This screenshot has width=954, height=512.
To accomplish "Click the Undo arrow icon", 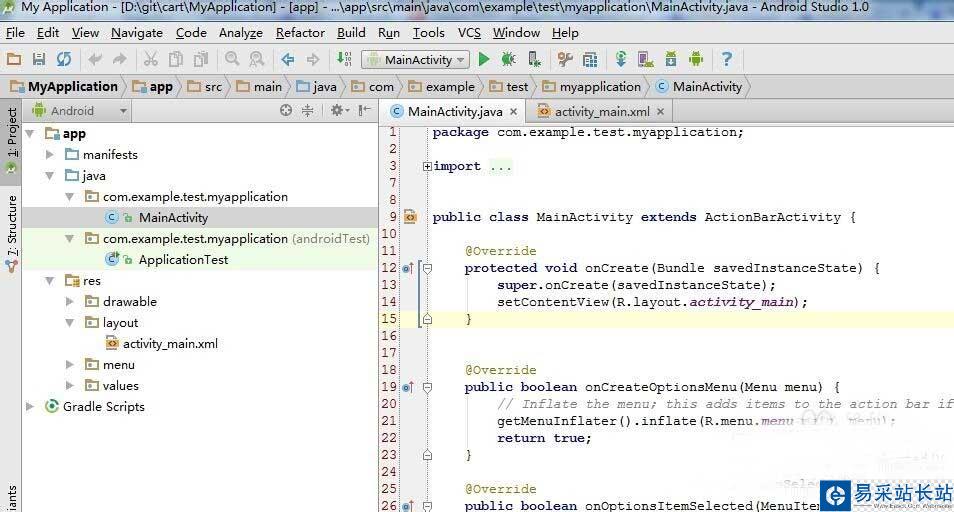I will tap(94, 59).
